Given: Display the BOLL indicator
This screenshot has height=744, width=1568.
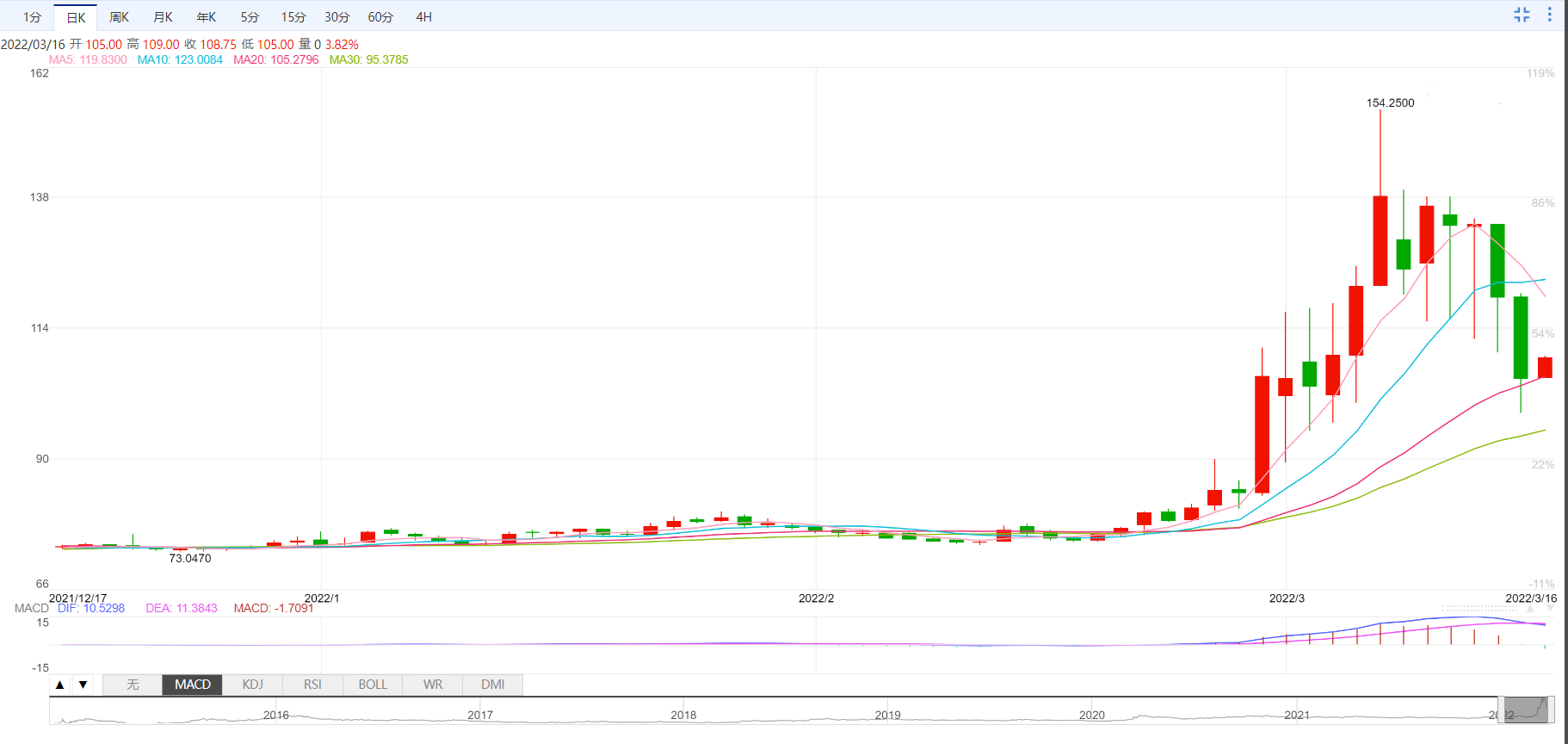Looking at the screenshot, I should pyautogui.click(x=373, y=685).
